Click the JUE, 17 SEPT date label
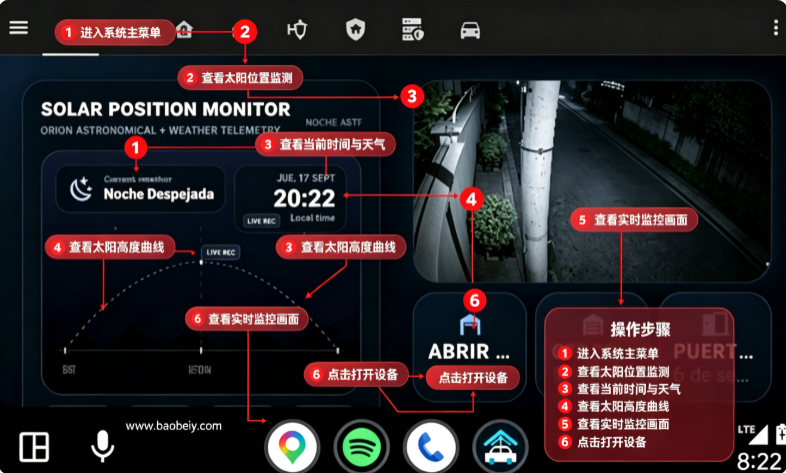This screenshot has height=473, width=786. click(x=306, y=178)
